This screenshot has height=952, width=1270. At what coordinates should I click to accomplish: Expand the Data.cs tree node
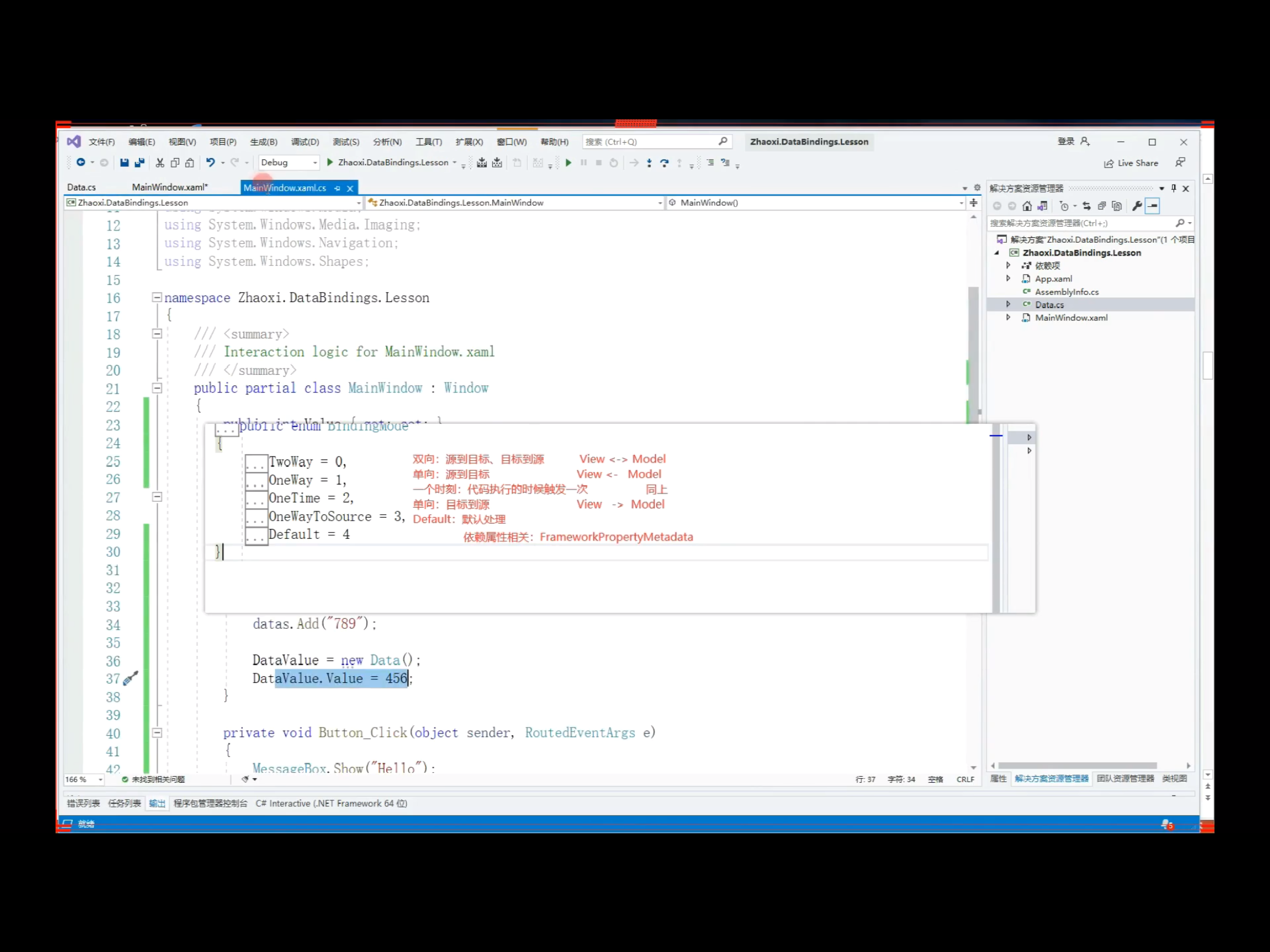[x=1008, y=304]
